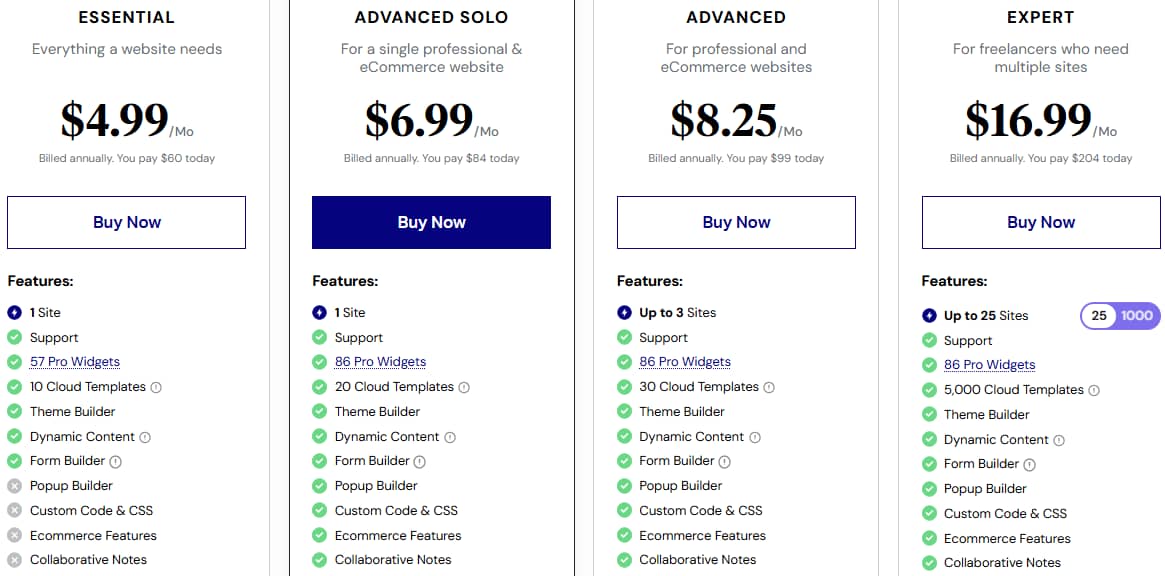Viewport: 1165px width, 576px height.
Task: Click the grey X beside Essential Popup Builder
Action: click(x=14, y=486)
